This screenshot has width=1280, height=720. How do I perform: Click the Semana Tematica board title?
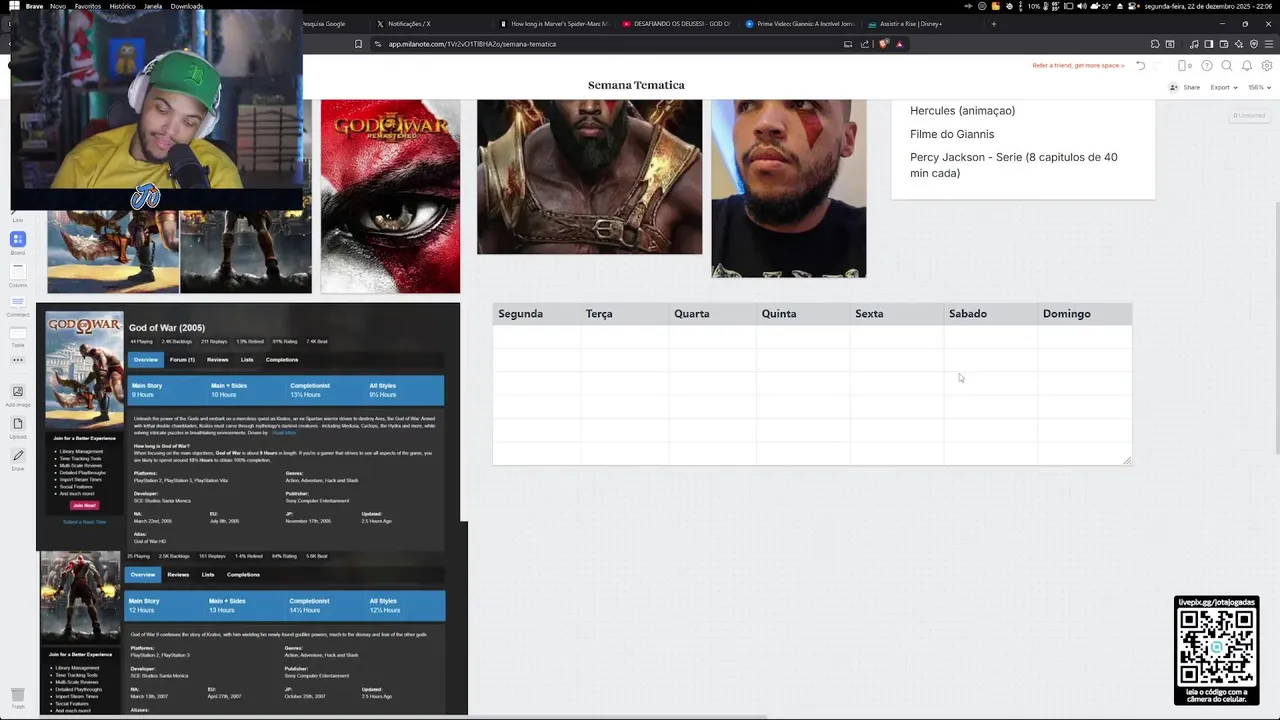click(636, 85)
